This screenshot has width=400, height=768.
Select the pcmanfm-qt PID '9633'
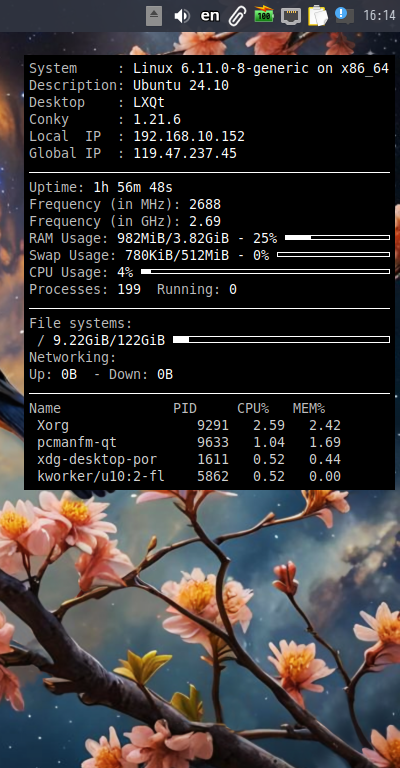click(213, 443)
